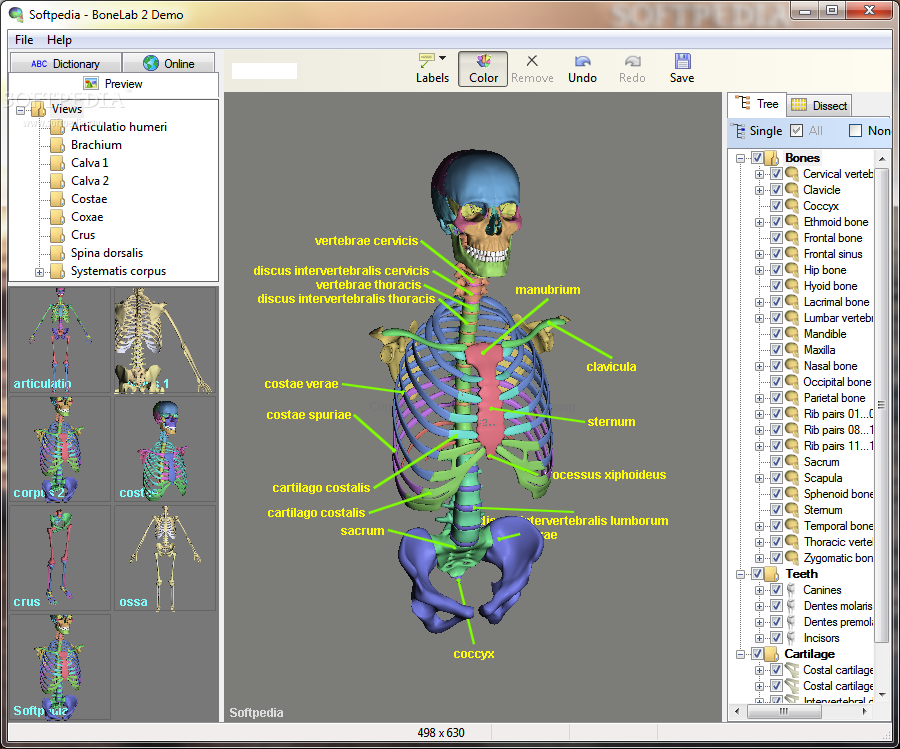Screen dimensions: 900x749
Task: Click the Preview picture icon
Action: (x=91, y=83)
